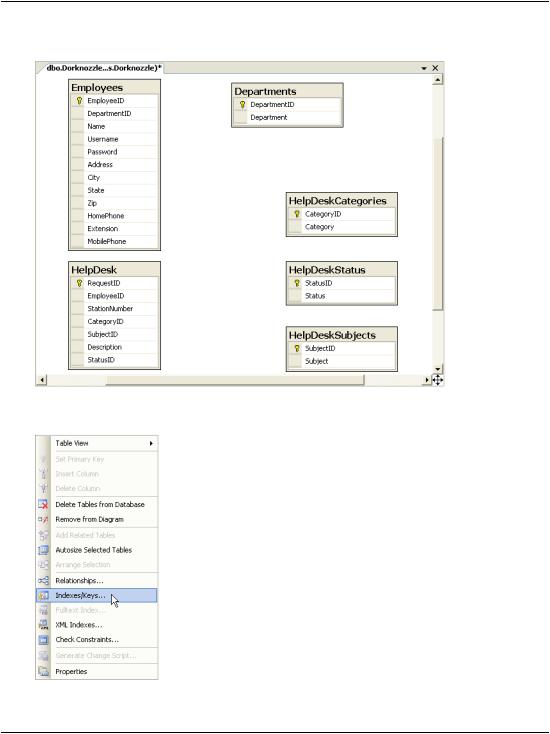550x734 pixels.
Task: Choose Indexes/Keys from the context menu
Action: click(97, 596)
